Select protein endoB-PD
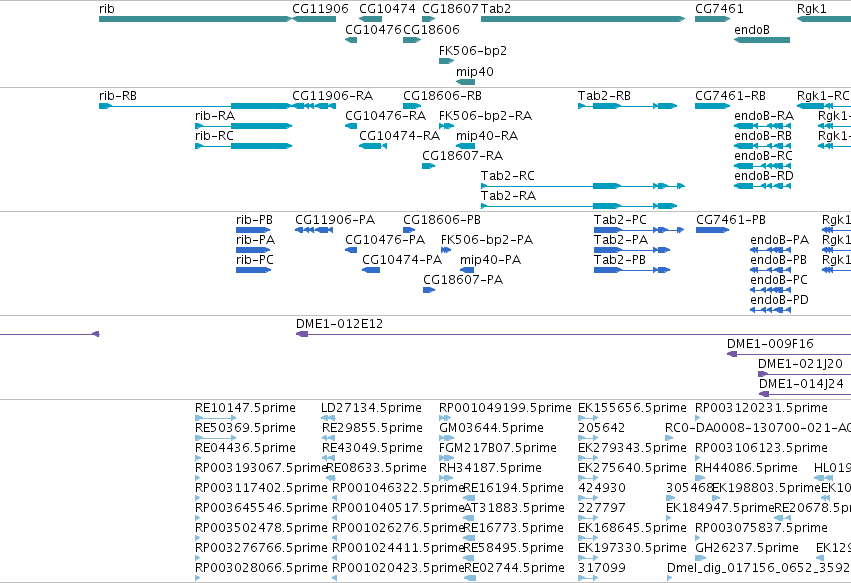Viewport: 851px width, 583px height. point(771,310)
